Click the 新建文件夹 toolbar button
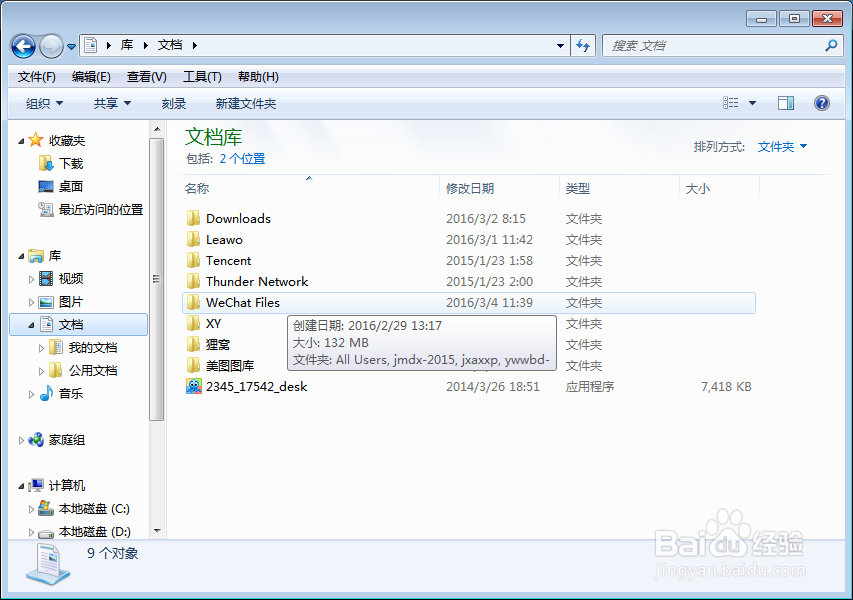This screenshot has height=600, width=853. 245,103
